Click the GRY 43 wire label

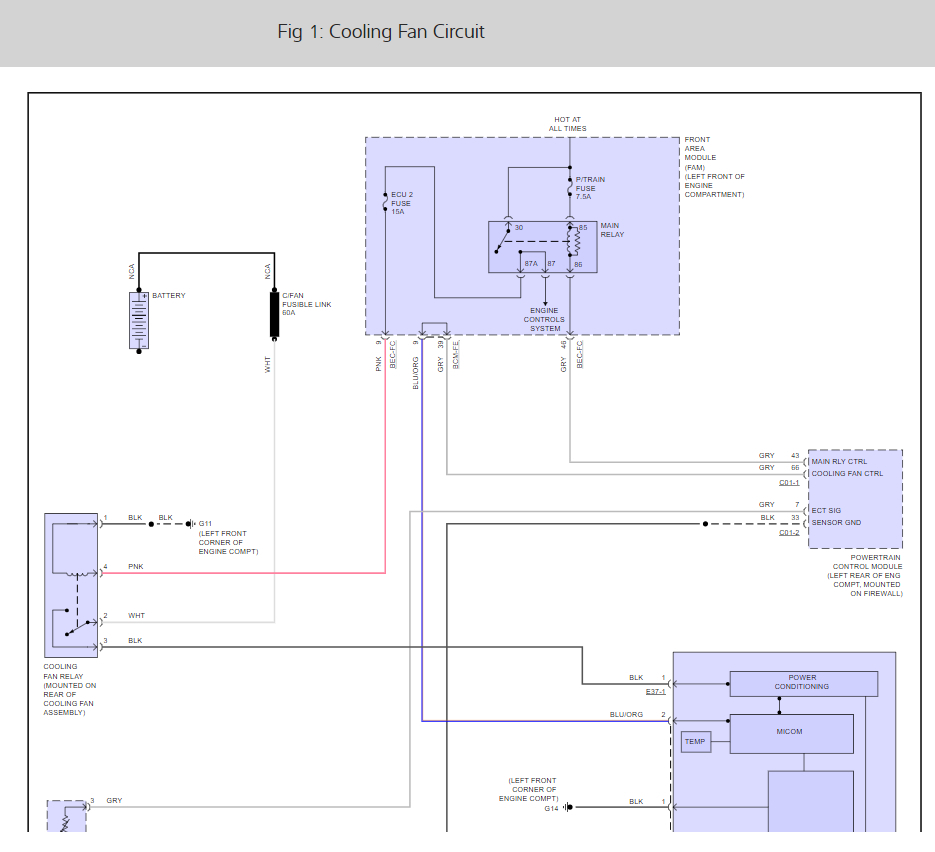(x=767, y=456)
